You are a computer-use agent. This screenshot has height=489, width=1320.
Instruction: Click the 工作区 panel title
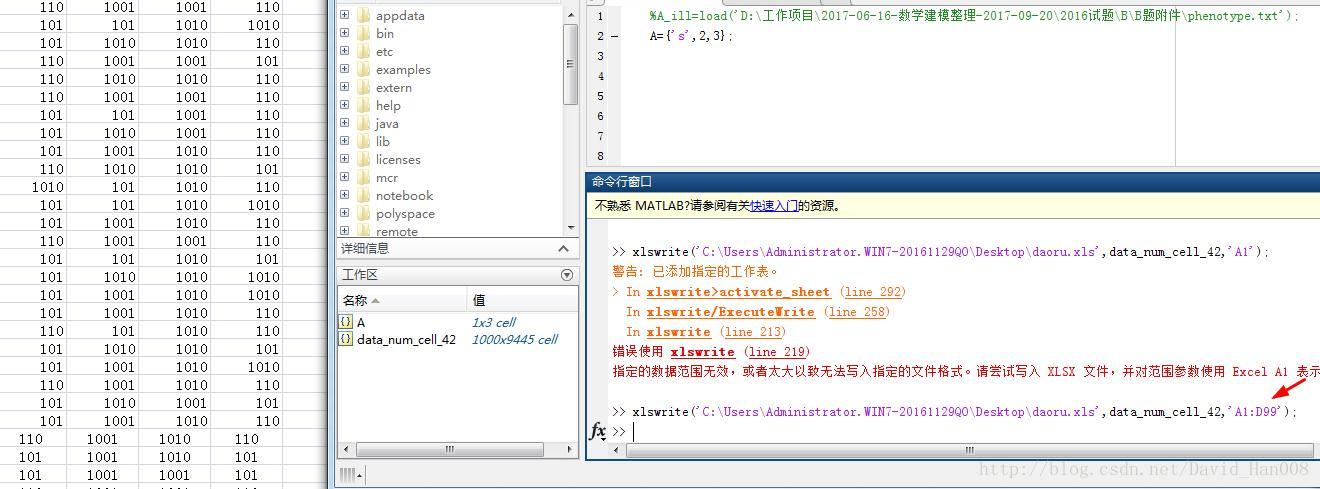[359, 274]
